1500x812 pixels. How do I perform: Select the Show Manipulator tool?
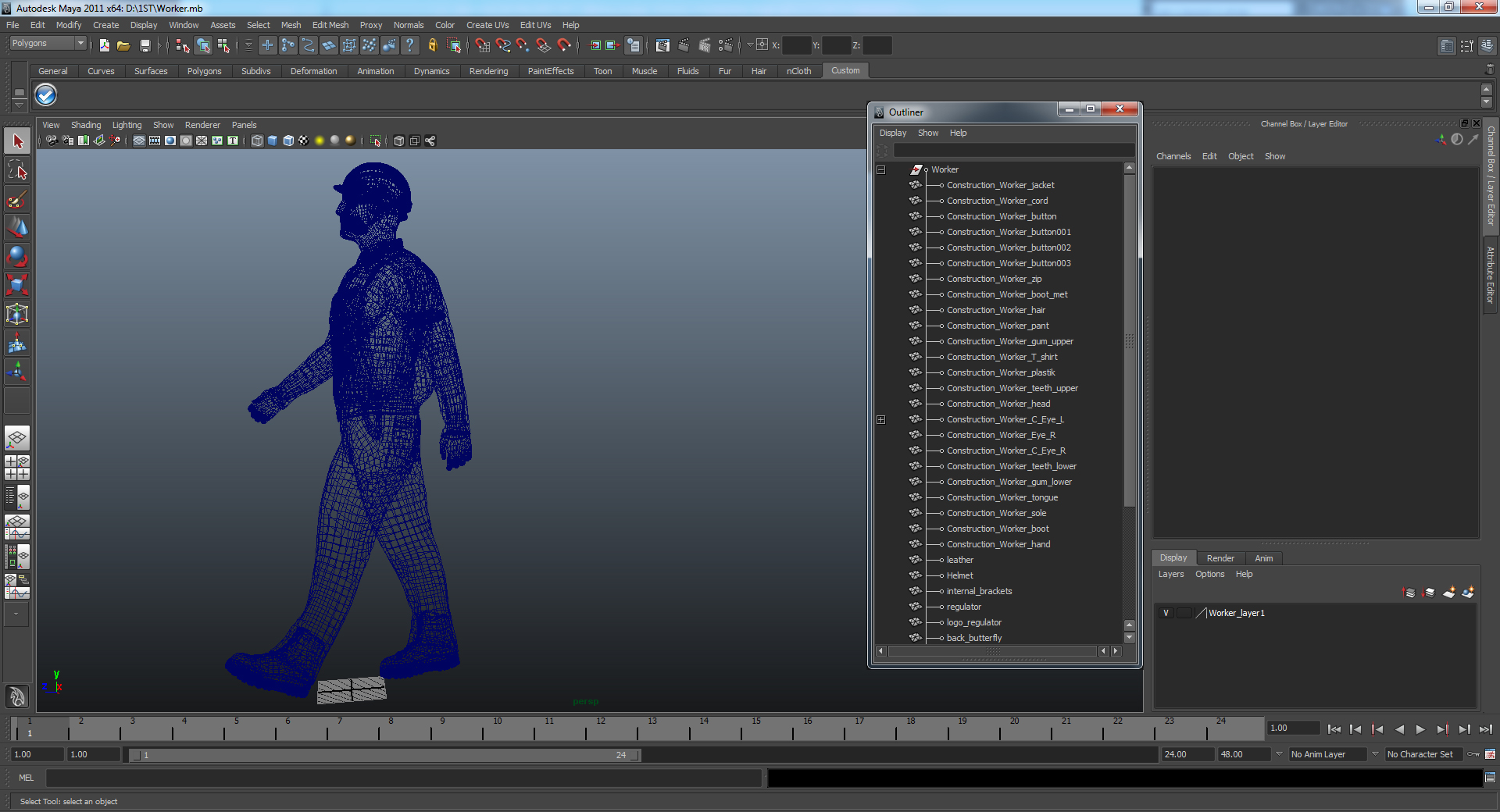pyautogui.click(x=17, y=372)
